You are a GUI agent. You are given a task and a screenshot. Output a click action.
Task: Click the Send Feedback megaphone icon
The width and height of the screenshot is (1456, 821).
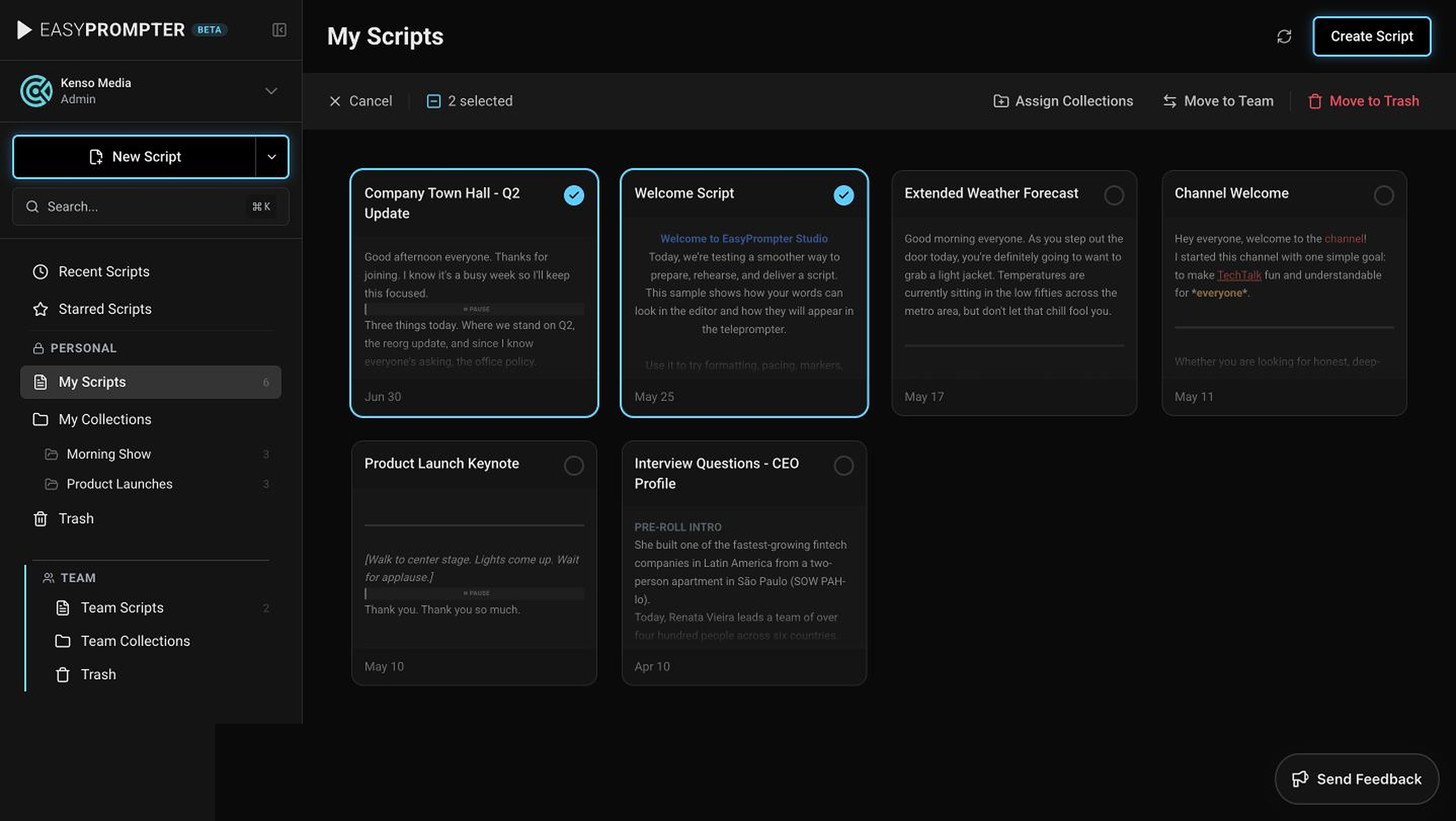pos(1300,779)
